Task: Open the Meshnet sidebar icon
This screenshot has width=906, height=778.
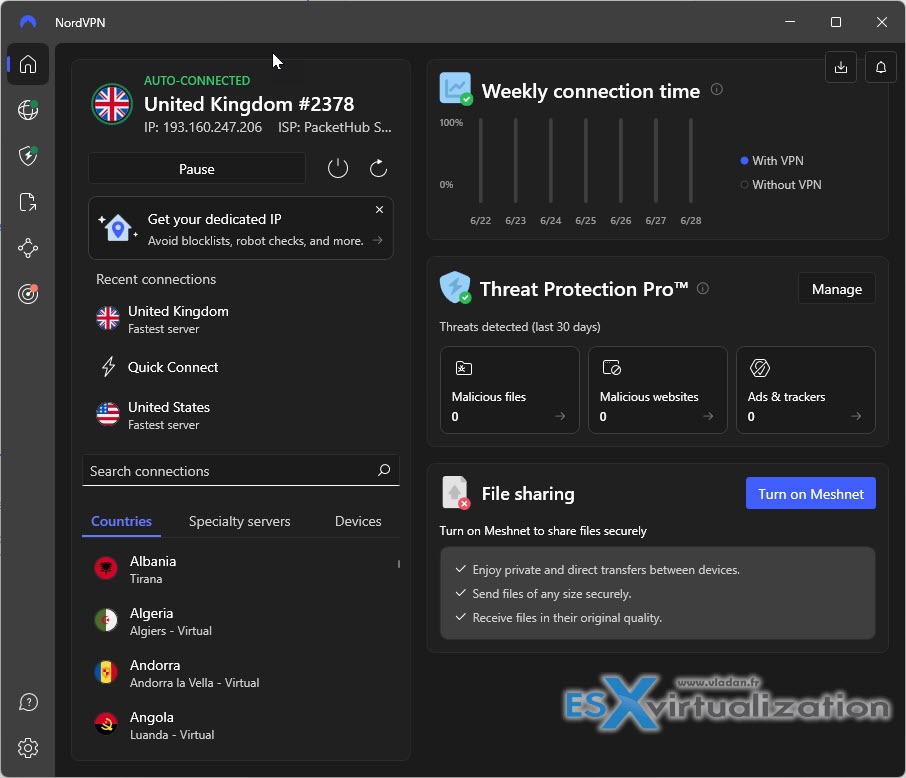Action: (x=28, y=249)
